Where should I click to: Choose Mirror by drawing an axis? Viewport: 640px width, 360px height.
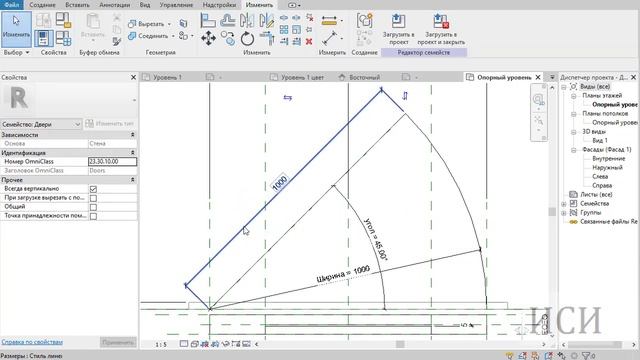(x=266, y=20)
